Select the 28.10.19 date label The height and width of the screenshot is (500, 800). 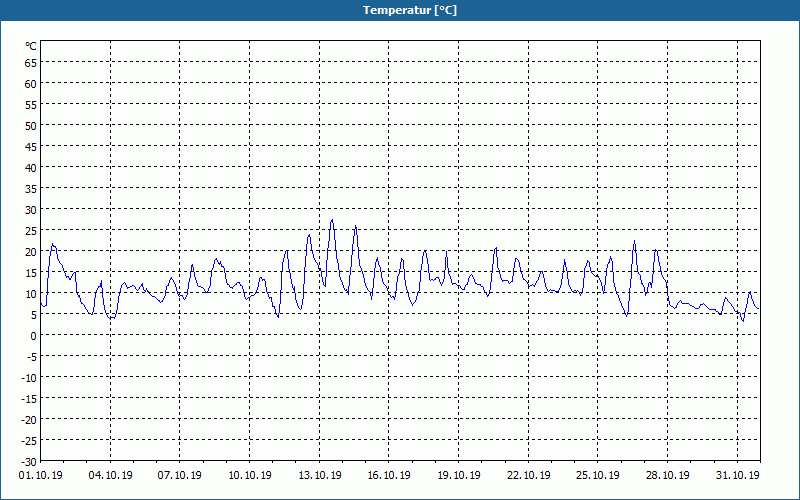tap(667, 475)
